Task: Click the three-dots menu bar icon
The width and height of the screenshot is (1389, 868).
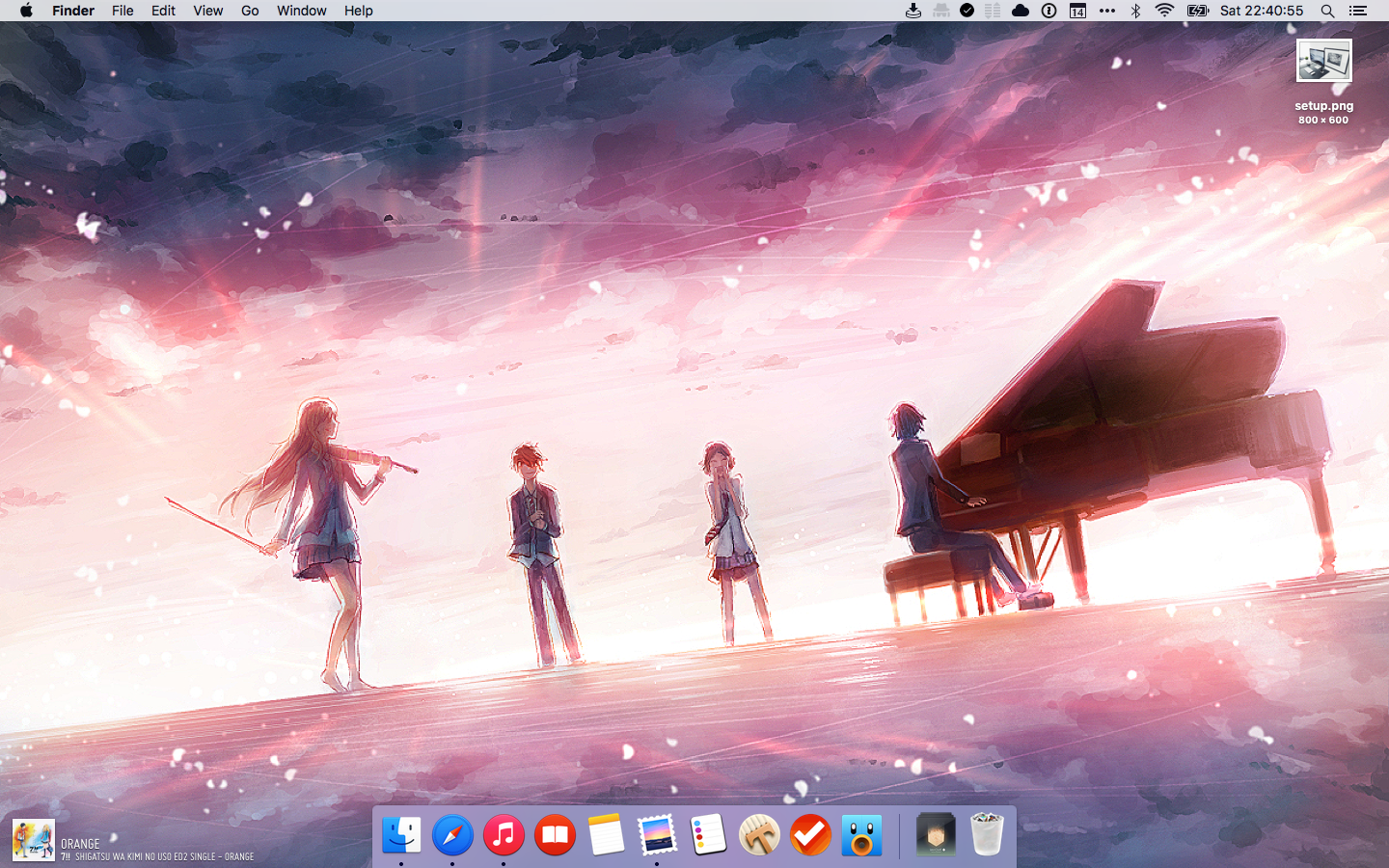Action: [1107, 11]
